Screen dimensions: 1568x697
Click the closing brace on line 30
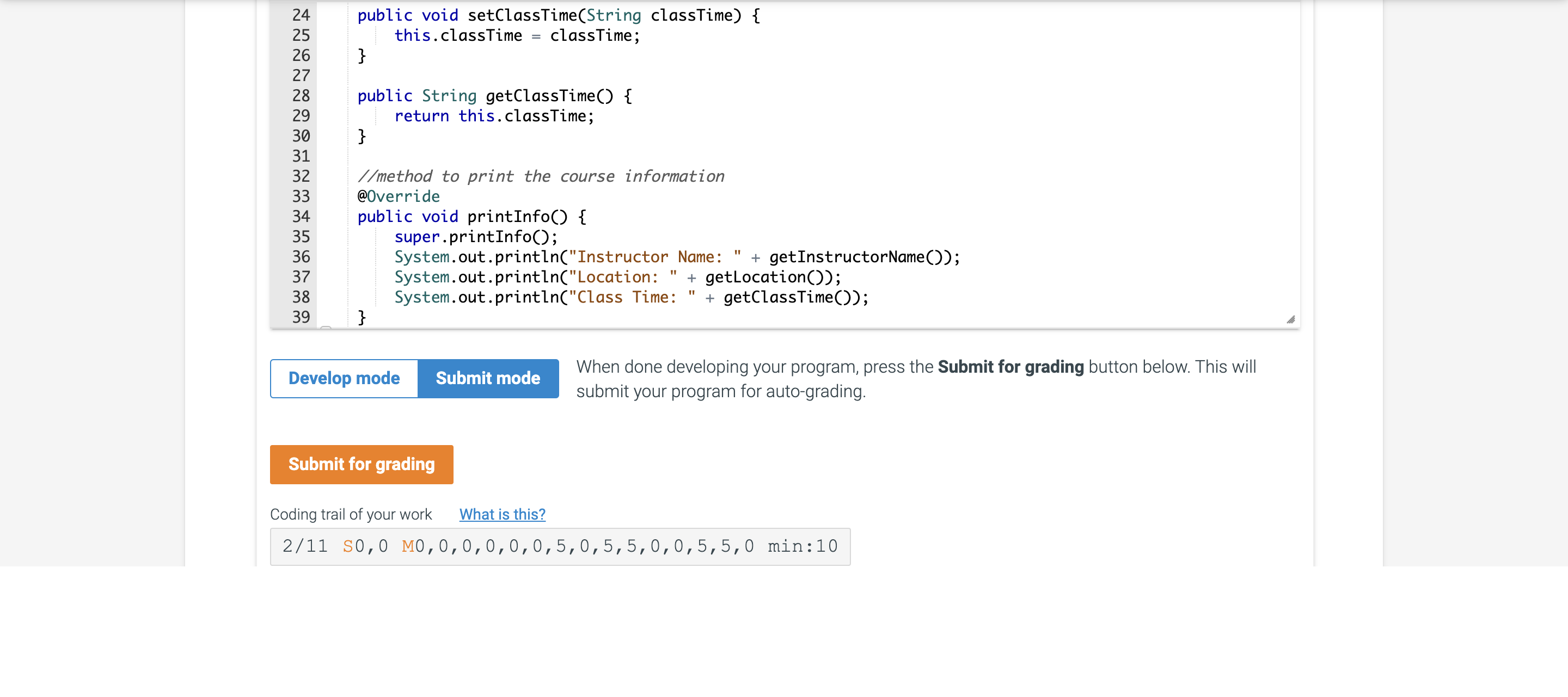click(362, 135)
